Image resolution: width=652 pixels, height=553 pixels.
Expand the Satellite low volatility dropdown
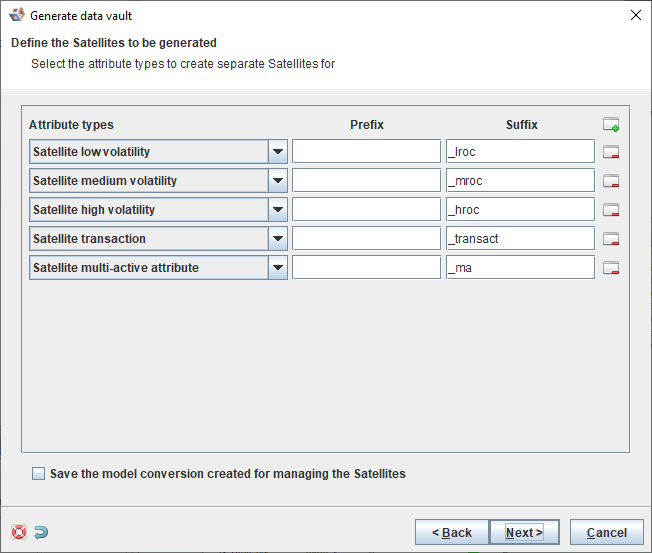tap(278, 152)
